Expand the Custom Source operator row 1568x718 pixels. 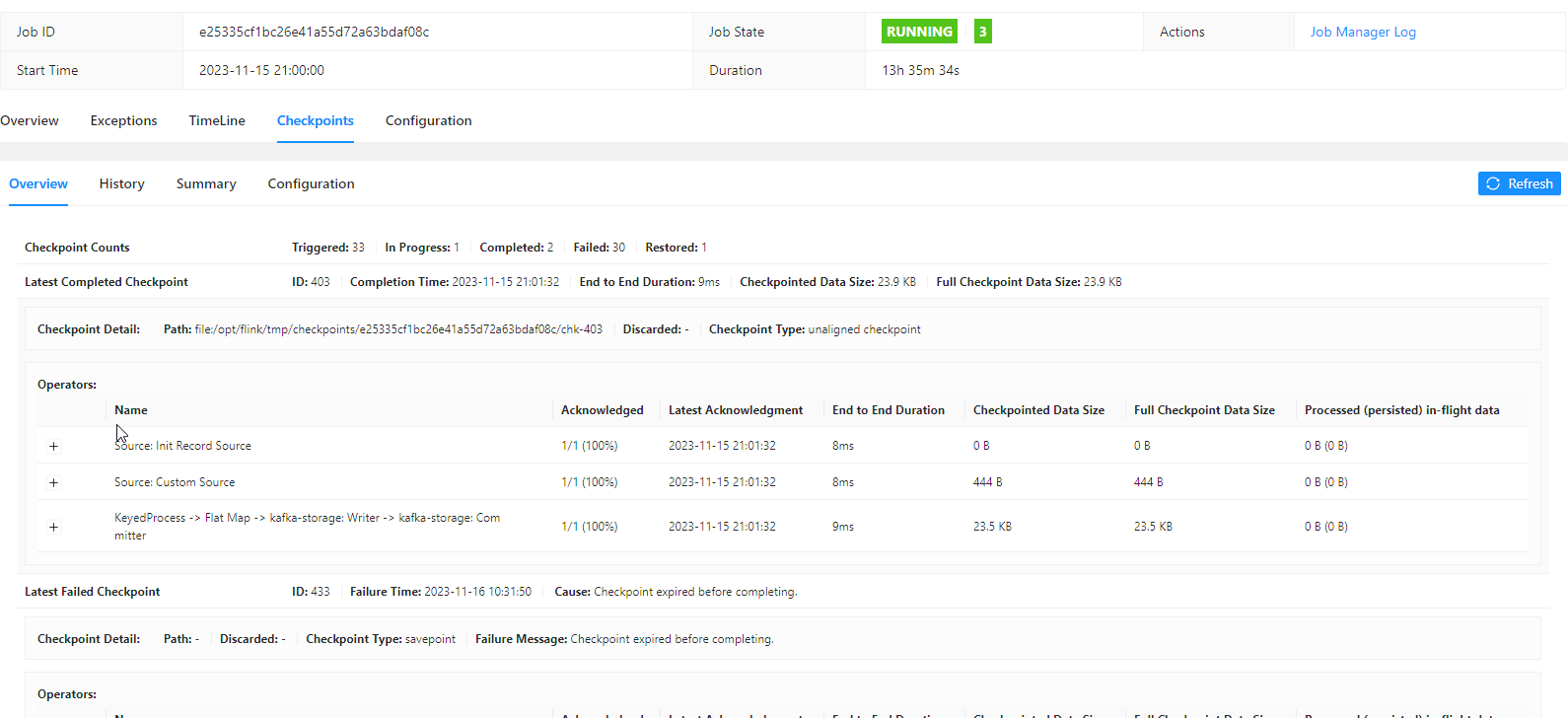pyautogui.click(x=53, y=482)
